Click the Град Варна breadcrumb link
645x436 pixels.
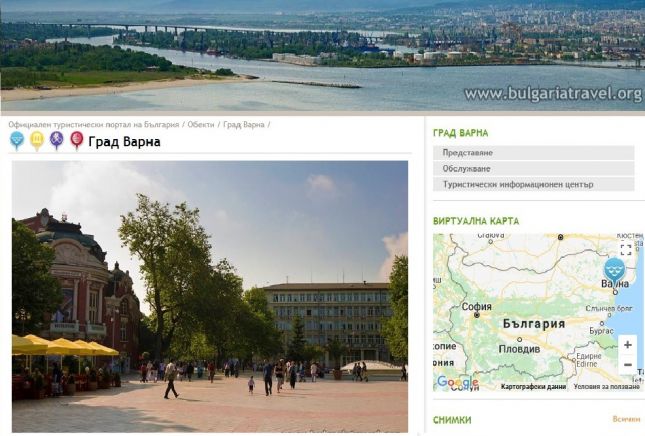click(x=244, y=124)
